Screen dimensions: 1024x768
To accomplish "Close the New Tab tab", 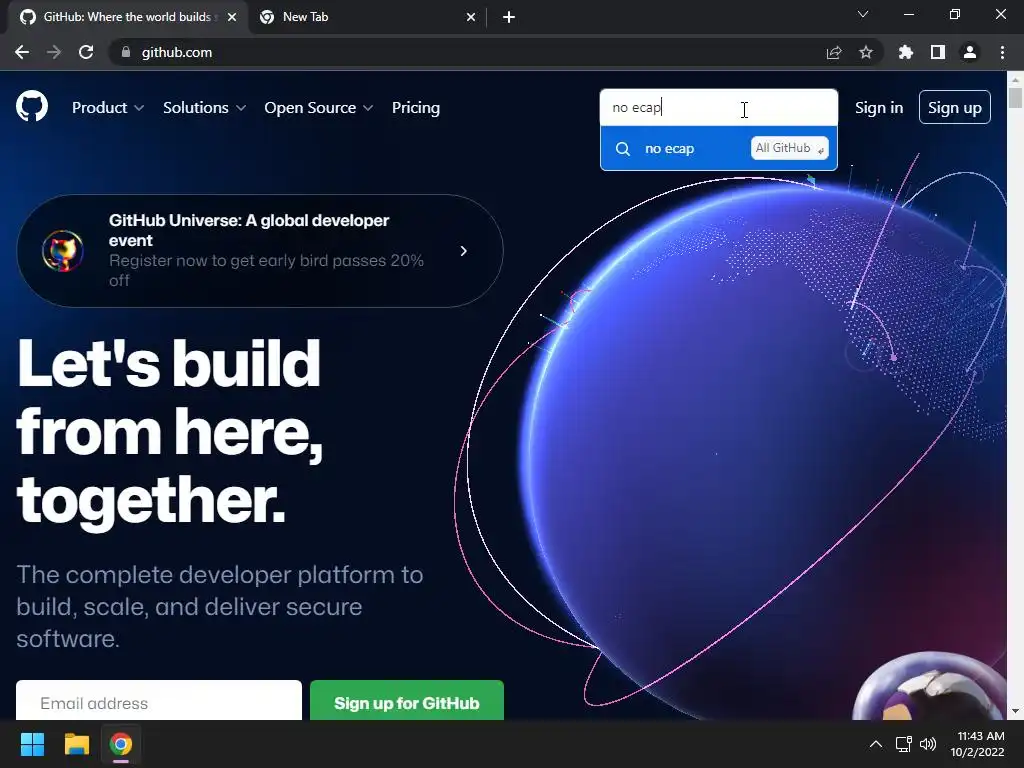I will 471,17.
